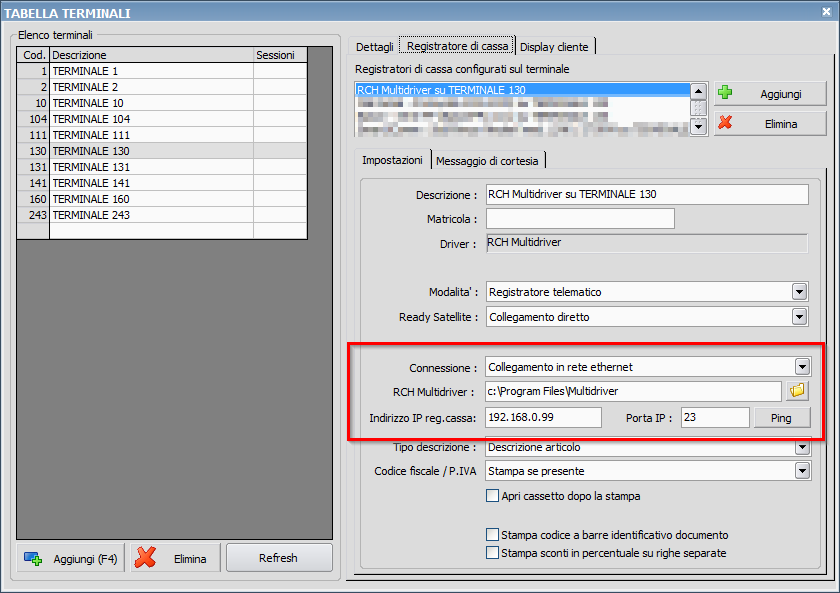The height and width of the screenshot is (593, 840).
Task: Click Aggiungi (F4) terminal button
Action: [x=71, y=558]
